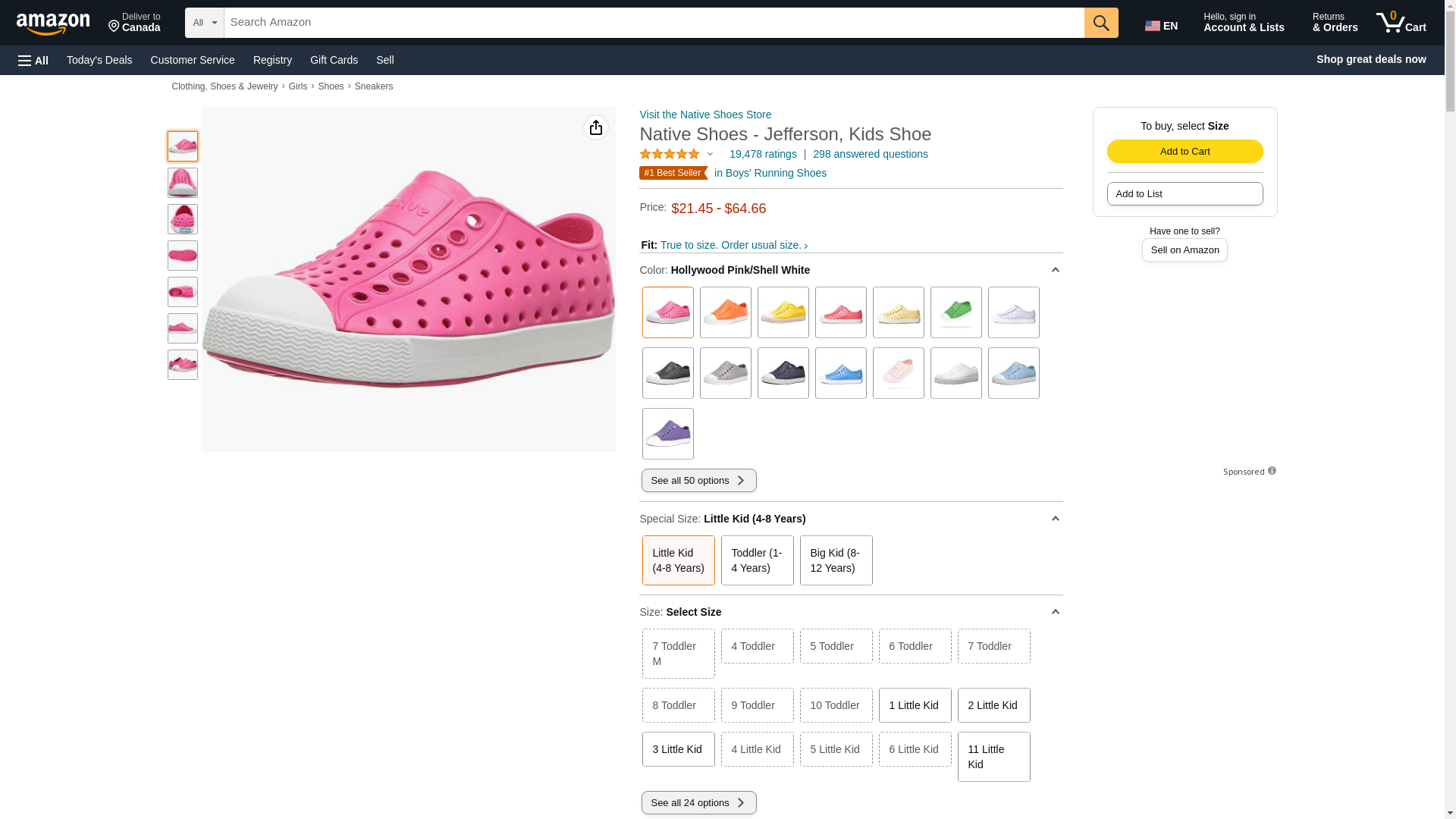Click the Deliver to Canada location icon
1456x819 pixels.
click(x=115, y=27)
